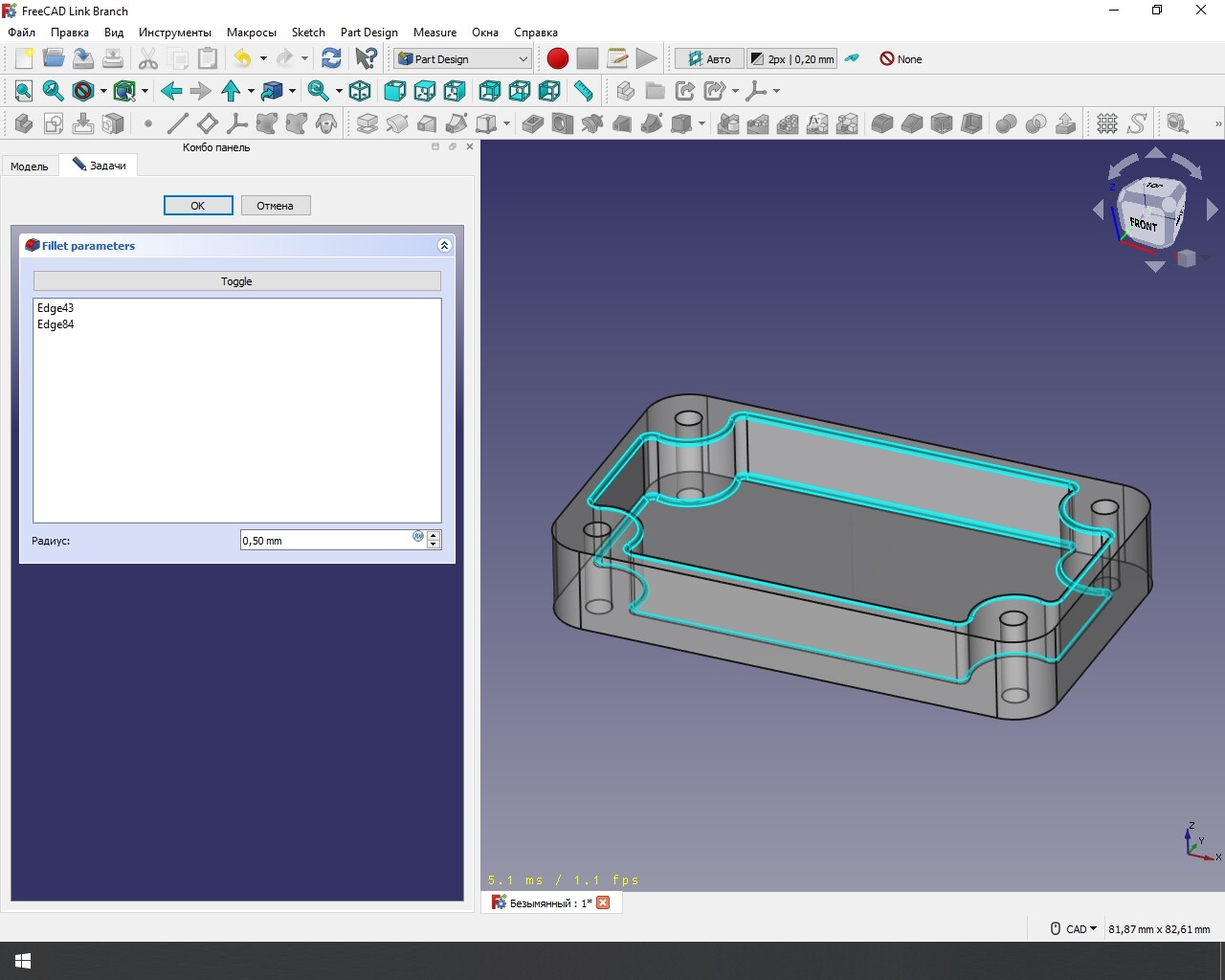Switch to the Модель tab

[x=30, y=167]
